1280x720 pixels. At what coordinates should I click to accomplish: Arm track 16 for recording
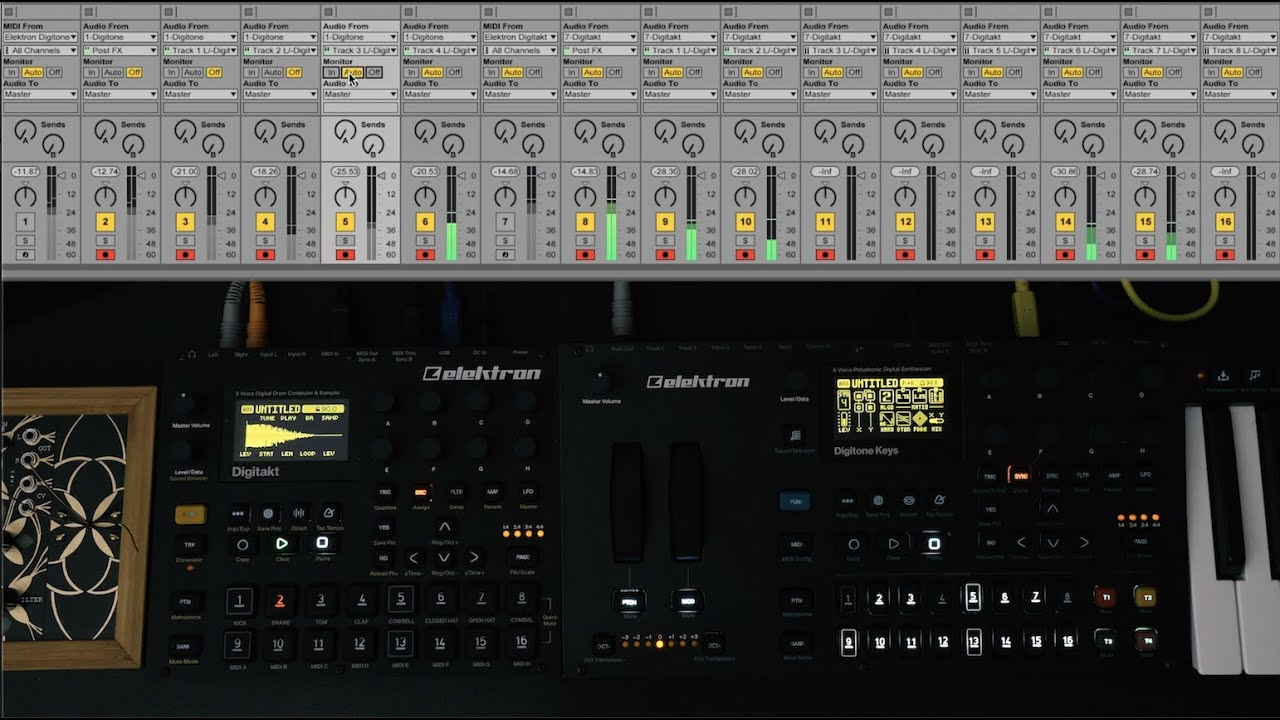(1225, 254)
